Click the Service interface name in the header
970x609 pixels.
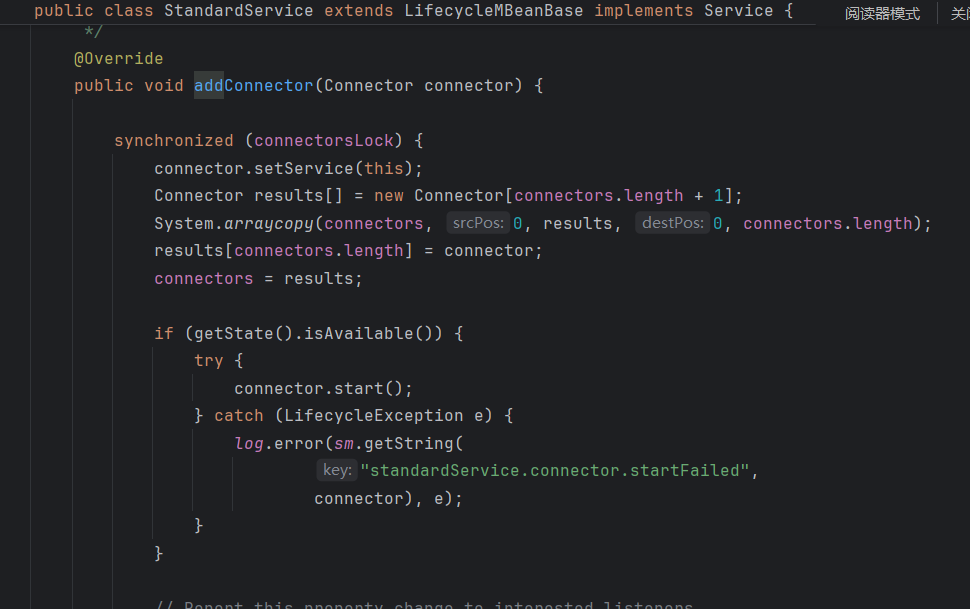(738, 11)
